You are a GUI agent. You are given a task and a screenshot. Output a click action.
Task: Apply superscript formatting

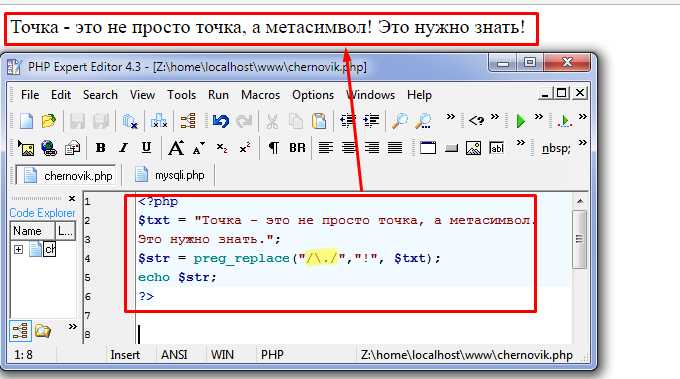245,148
